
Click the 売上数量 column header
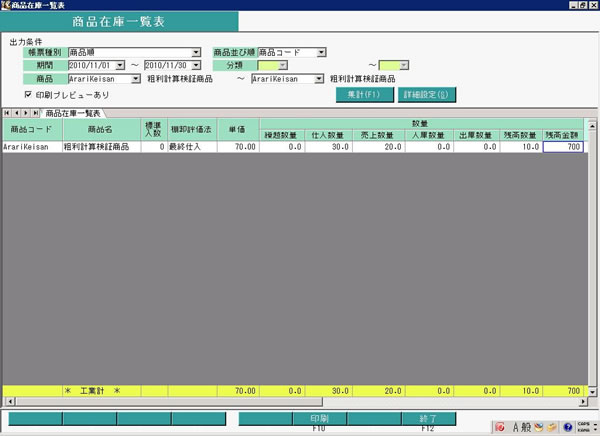pyautogui.click(x=378, y=135)
